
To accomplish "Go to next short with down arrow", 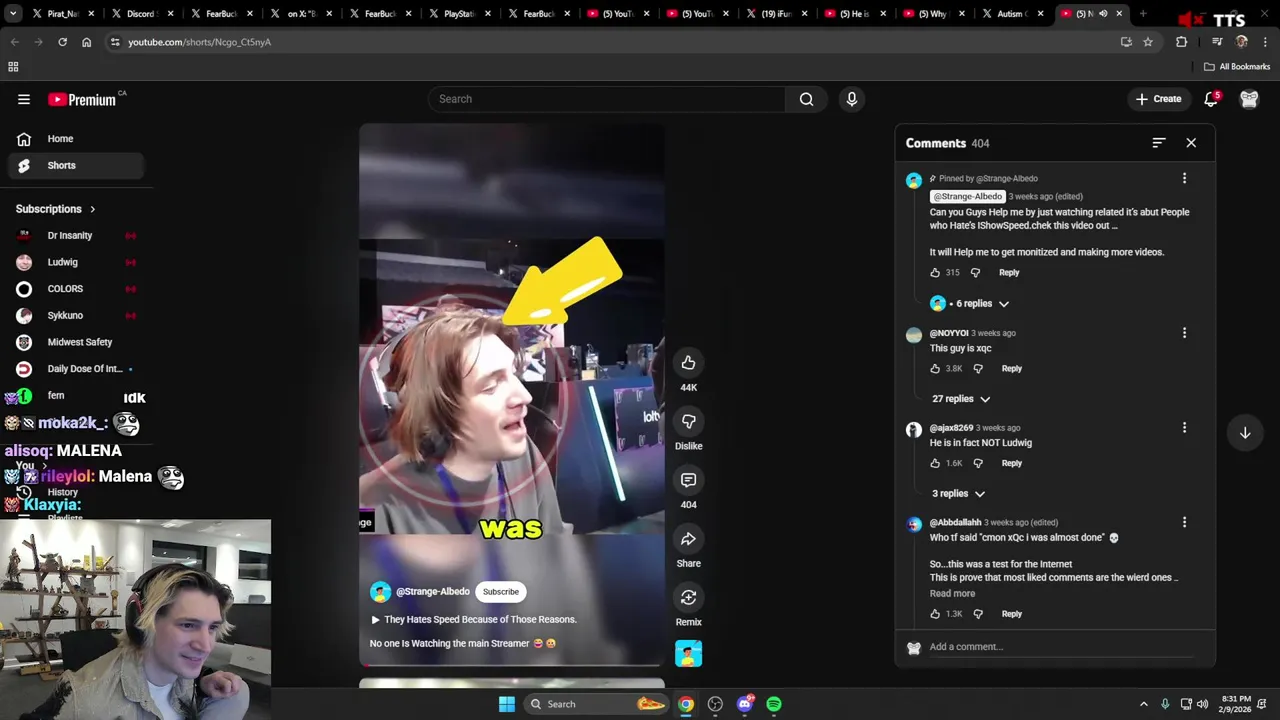I will [x=1245, y=433].
